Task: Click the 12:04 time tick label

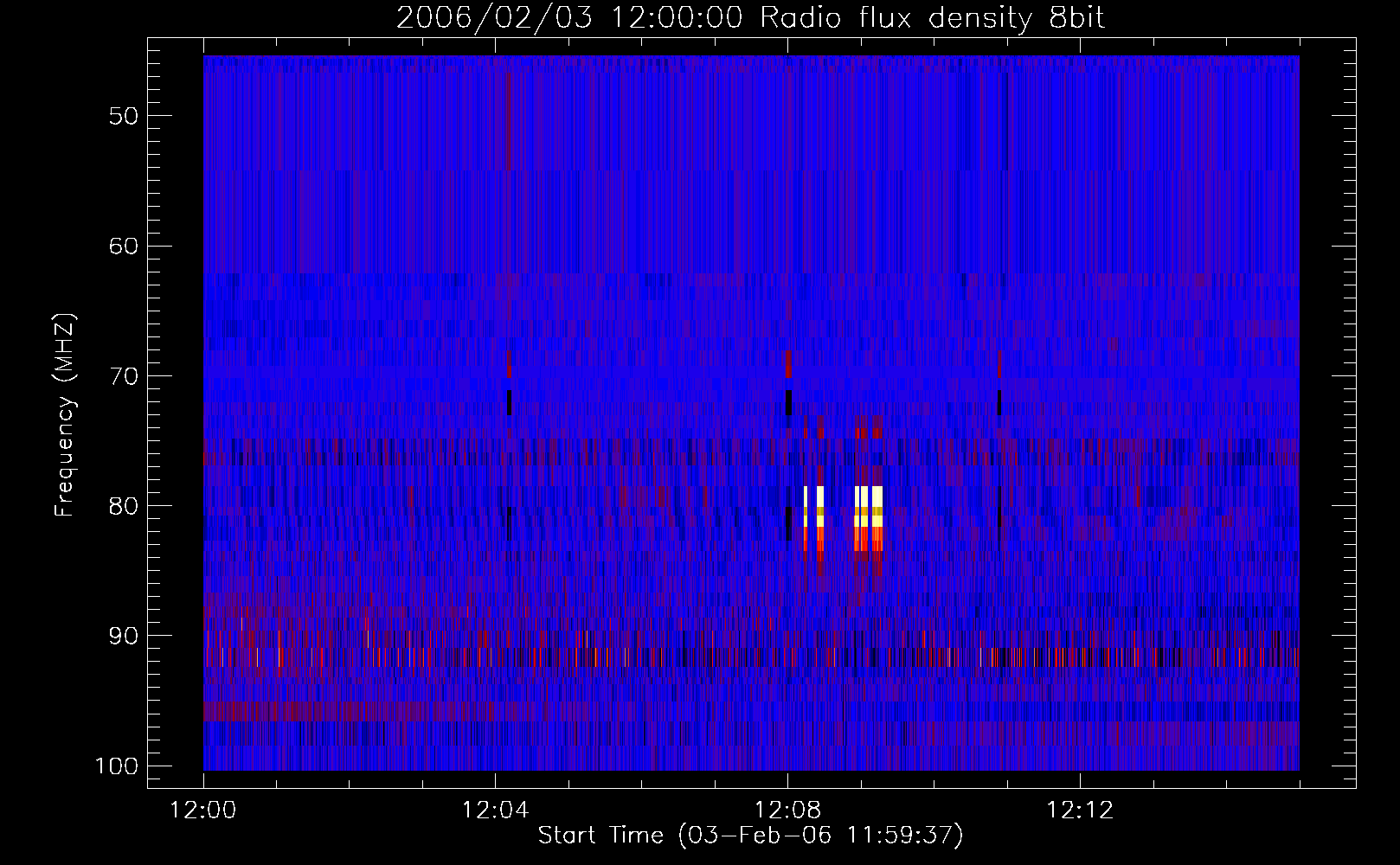Action: [495, 811]
